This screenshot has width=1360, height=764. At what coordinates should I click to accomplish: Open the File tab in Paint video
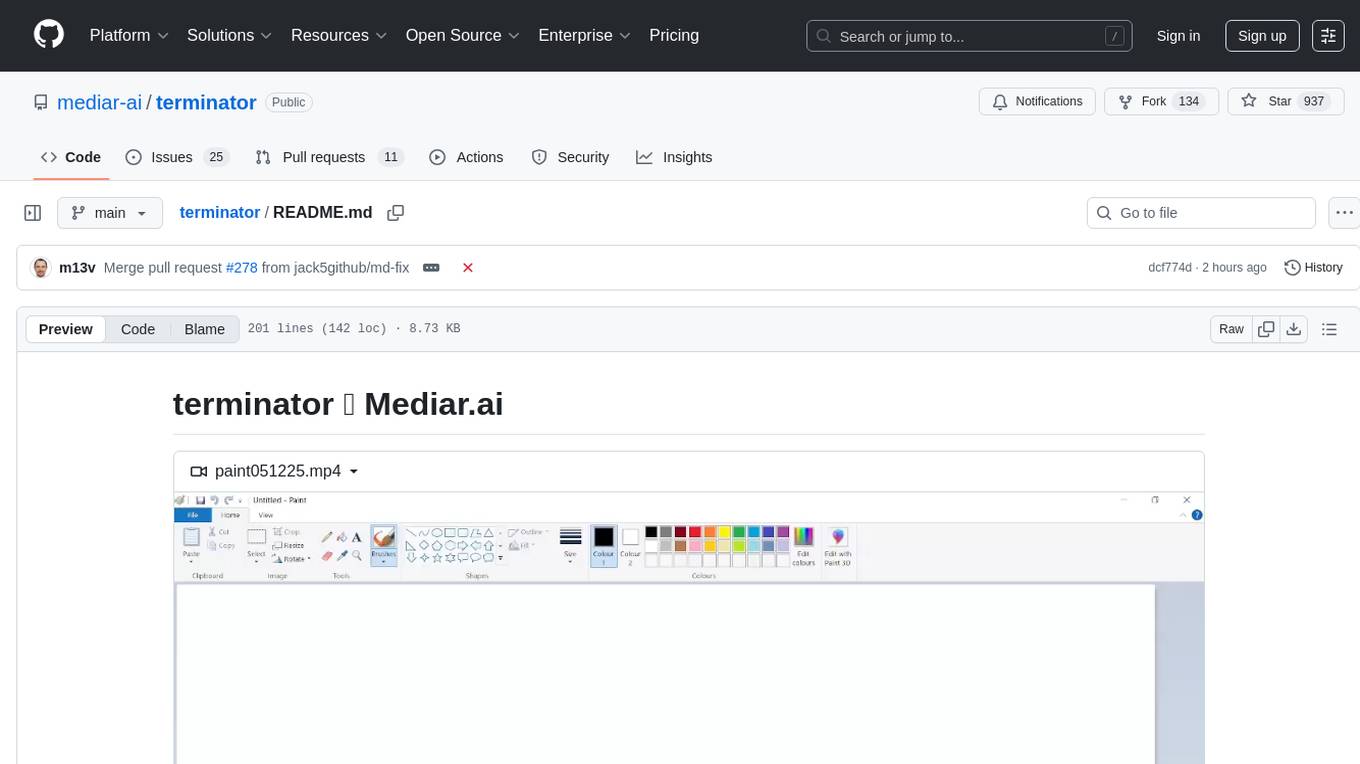coord(192,515)
